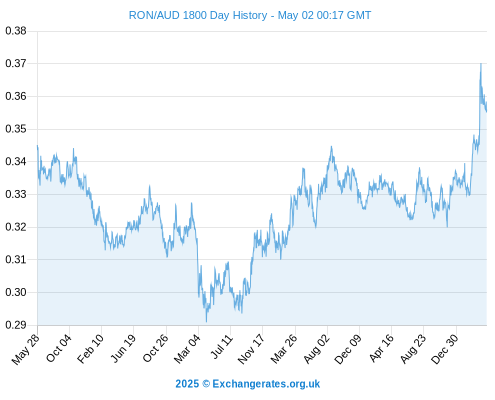Select the May 28 x-axis date label
This screenshot has width=495, height=400.
[26, 349]
